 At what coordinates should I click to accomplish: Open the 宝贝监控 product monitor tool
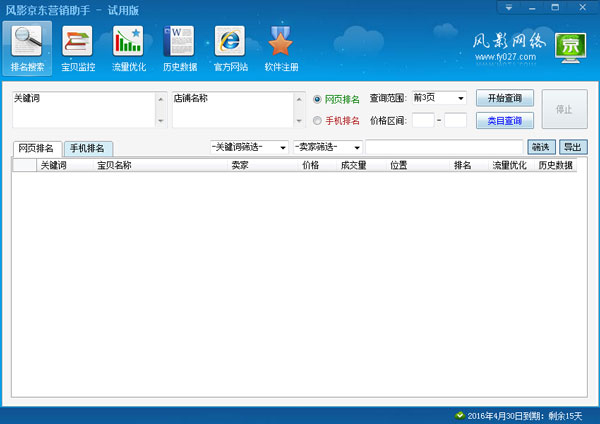pyautogui.click(x=78, y=48)
